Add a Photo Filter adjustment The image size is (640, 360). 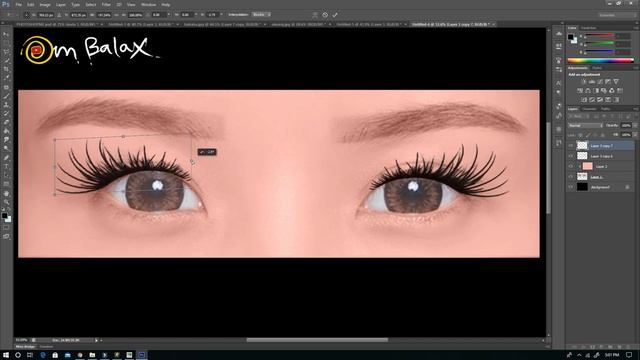coord(604,91)
